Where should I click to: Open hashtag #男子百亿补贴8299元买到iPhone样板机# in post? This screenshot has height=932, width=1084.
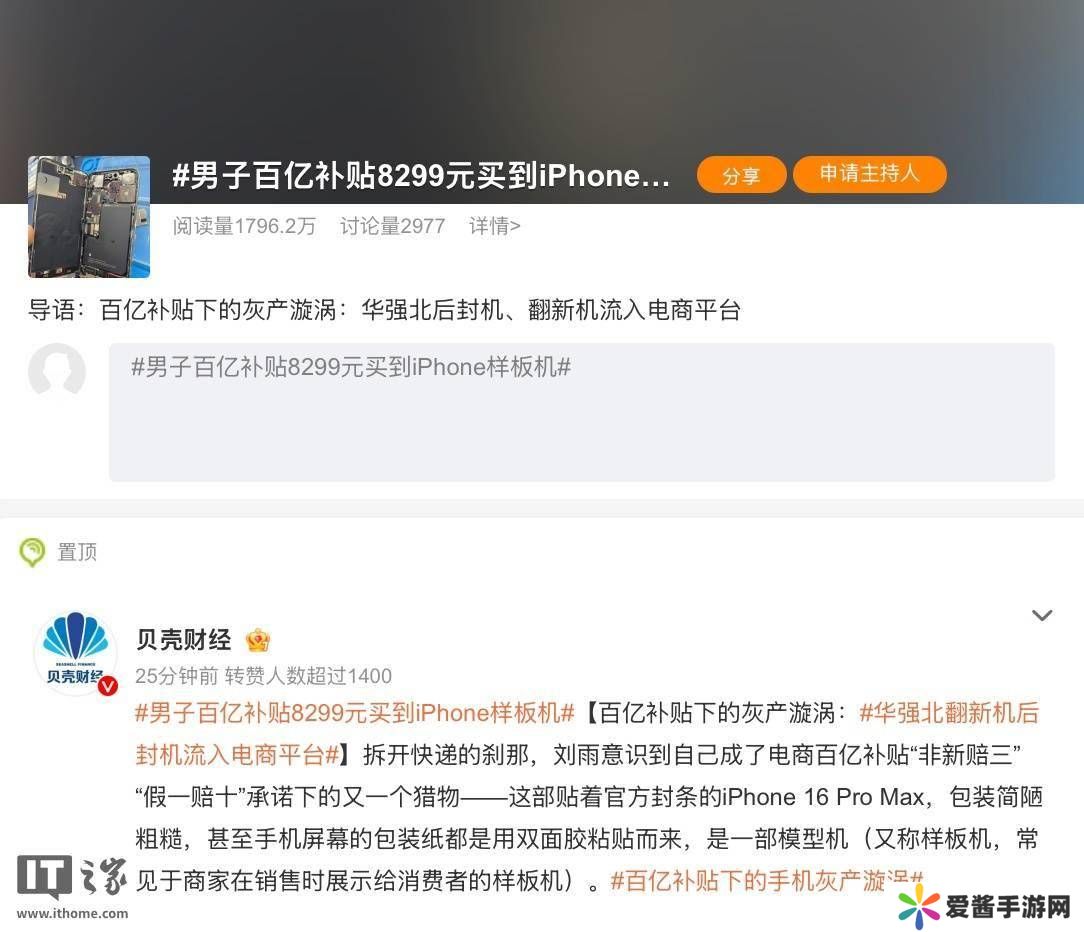tap(355, 713)
